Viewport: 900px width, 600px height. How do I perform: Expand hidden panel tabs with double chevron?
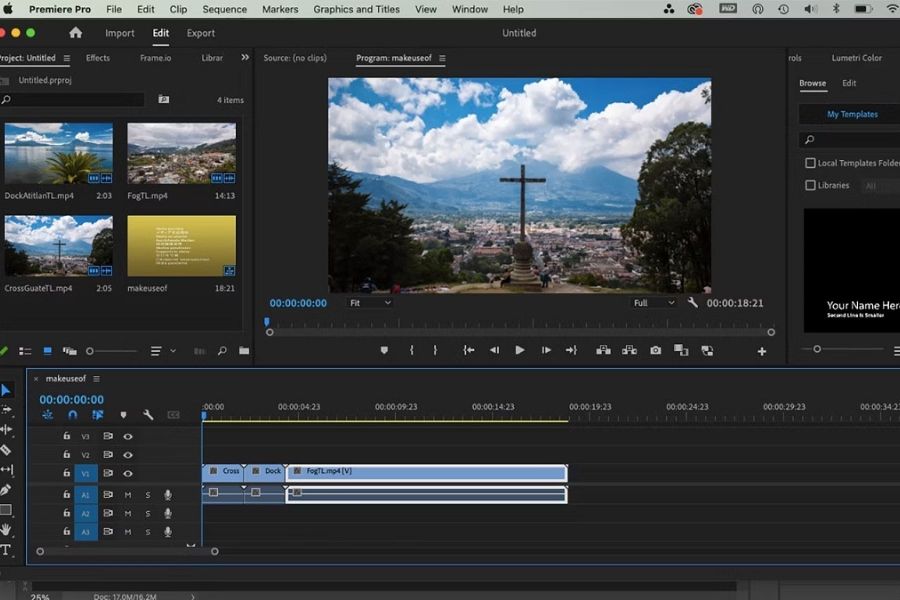pos(245,58)
